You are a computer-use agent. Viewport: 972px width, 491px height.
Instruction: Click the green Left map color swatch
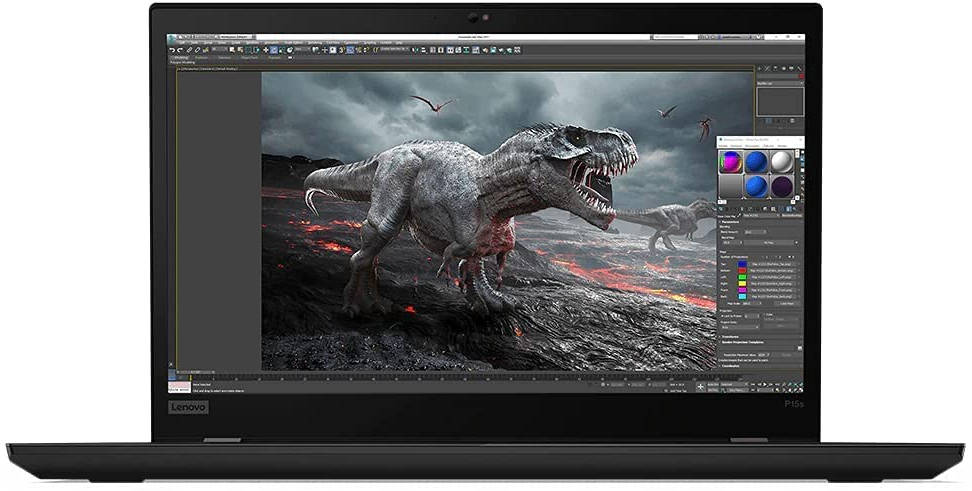coord(742,277)
